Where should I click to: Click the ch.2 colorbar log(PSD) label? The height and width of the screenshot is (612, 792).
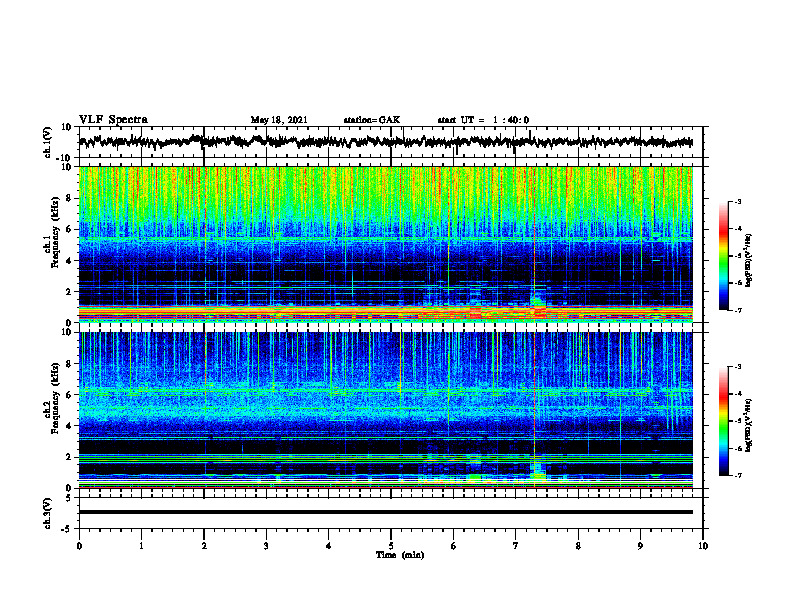[x=748, y=425]
